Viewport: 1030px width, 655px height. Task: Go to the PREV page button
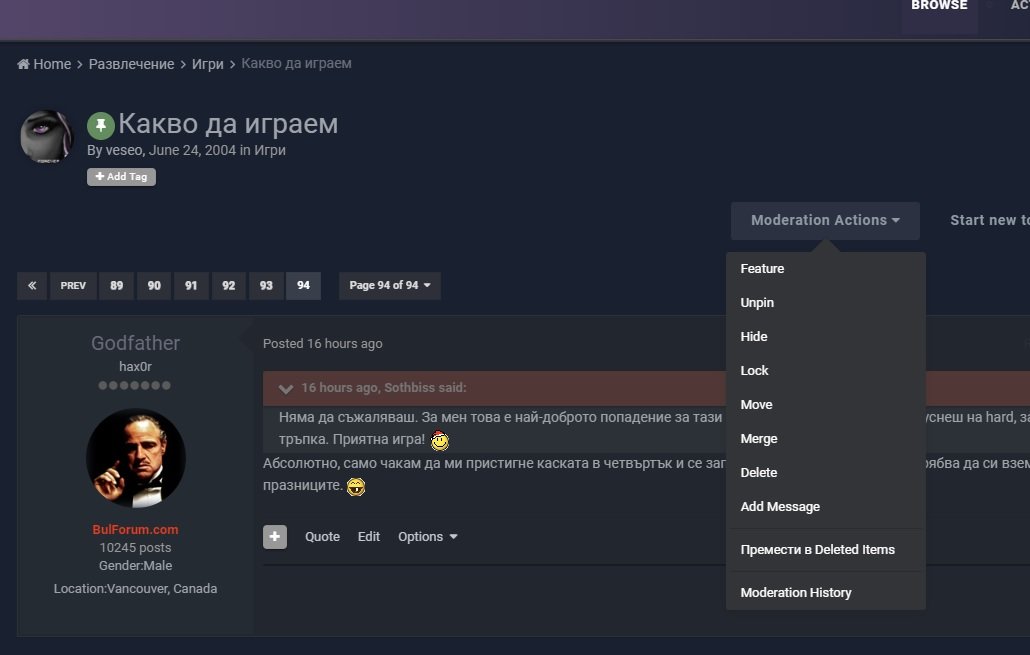click(x=73, y=286)
